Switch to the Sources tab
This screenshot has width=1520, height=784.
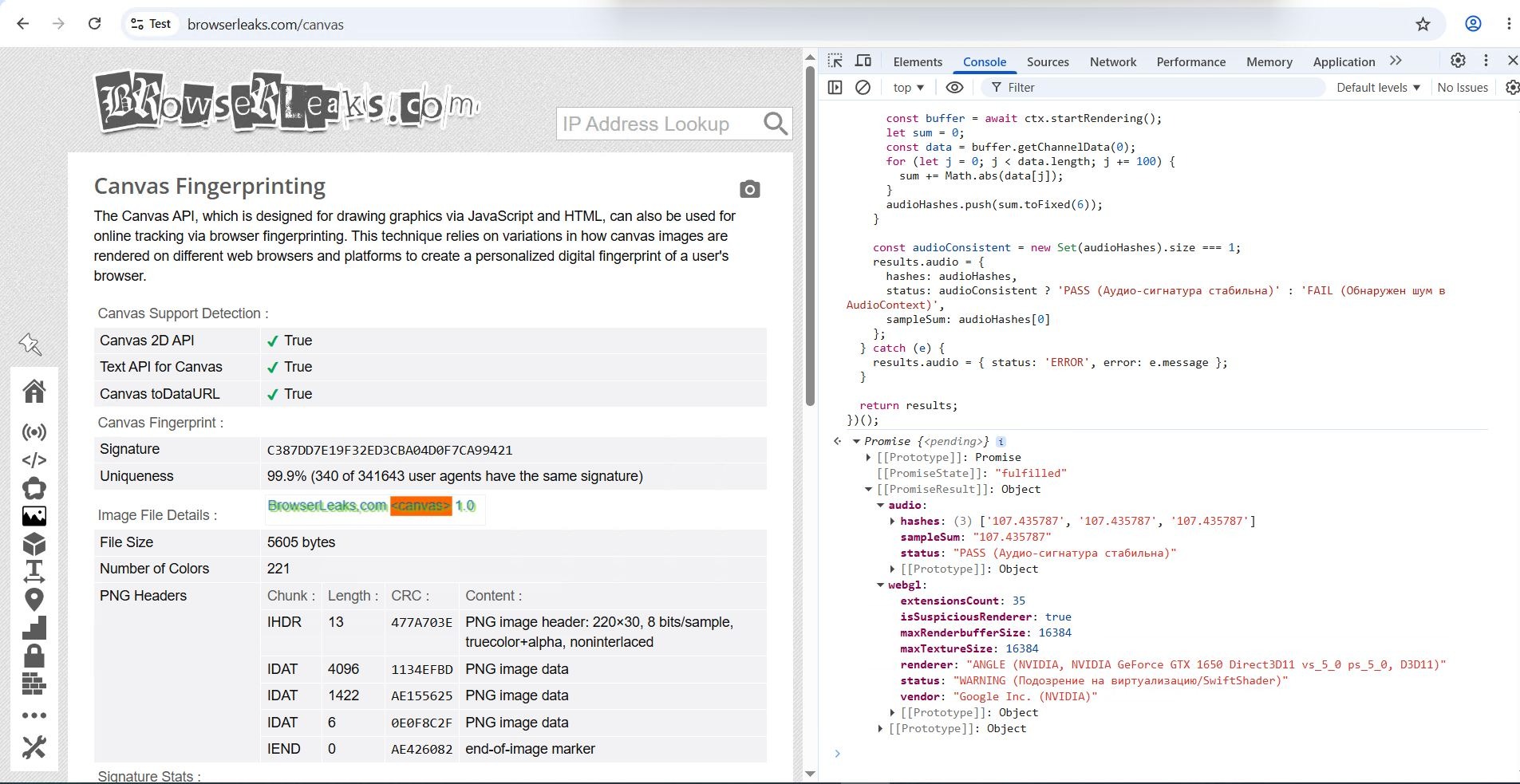[1048, 62]
